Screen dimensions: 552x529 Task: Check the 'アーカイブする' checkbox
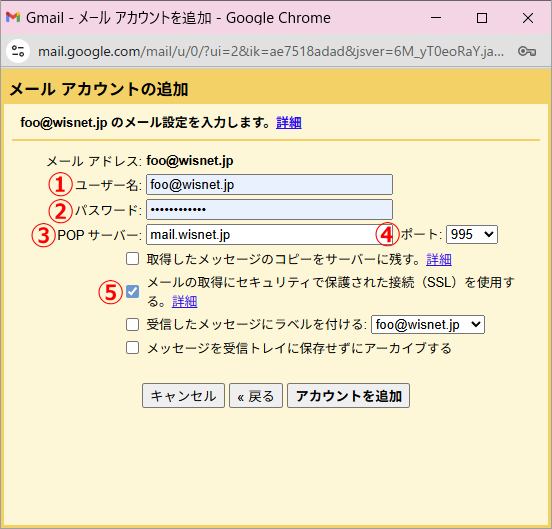pos(132,348)
